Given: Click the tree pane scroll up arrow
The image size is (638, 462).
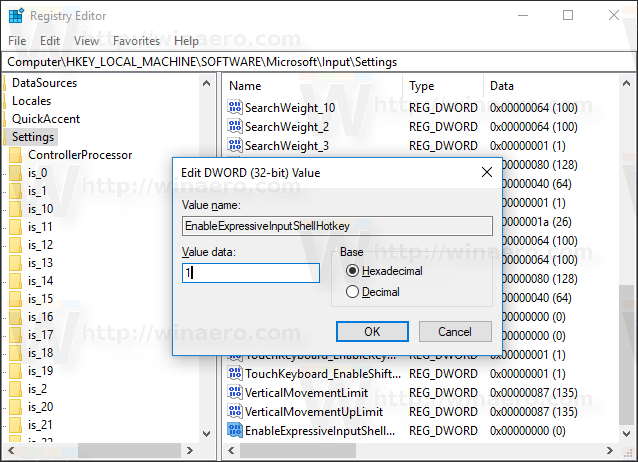Looking at the screenshot, I should pos(207,83).
